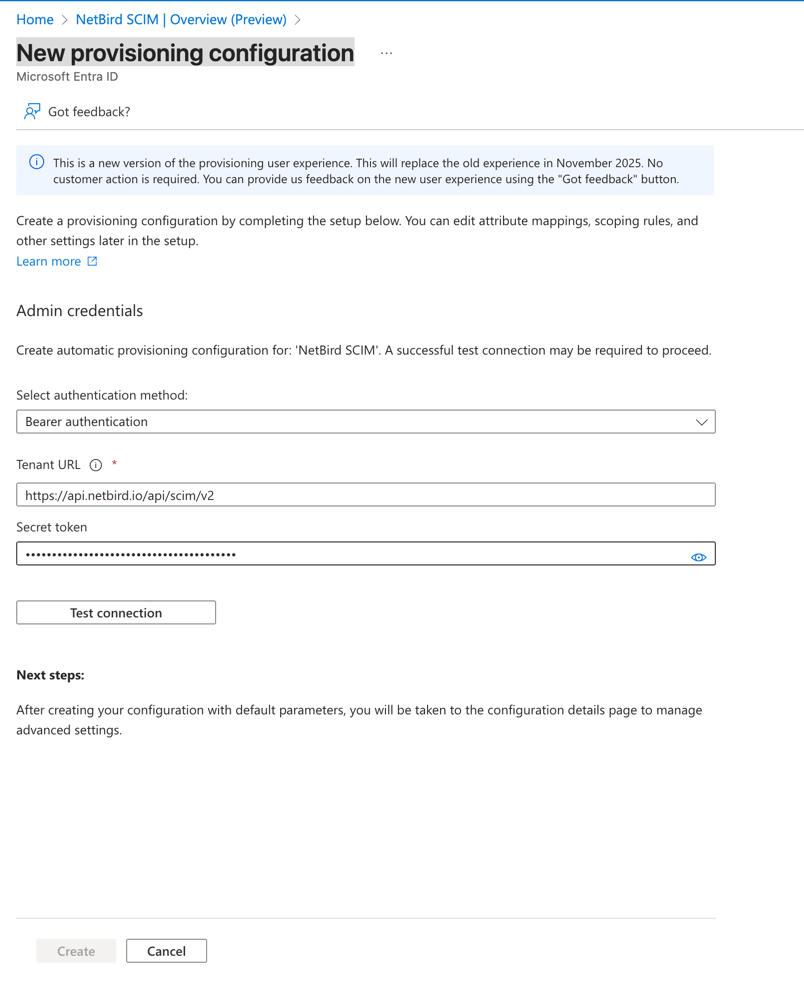Click the ellipsis next to the page title
Viewport: 804px width, 990px height.
(386, 52)
